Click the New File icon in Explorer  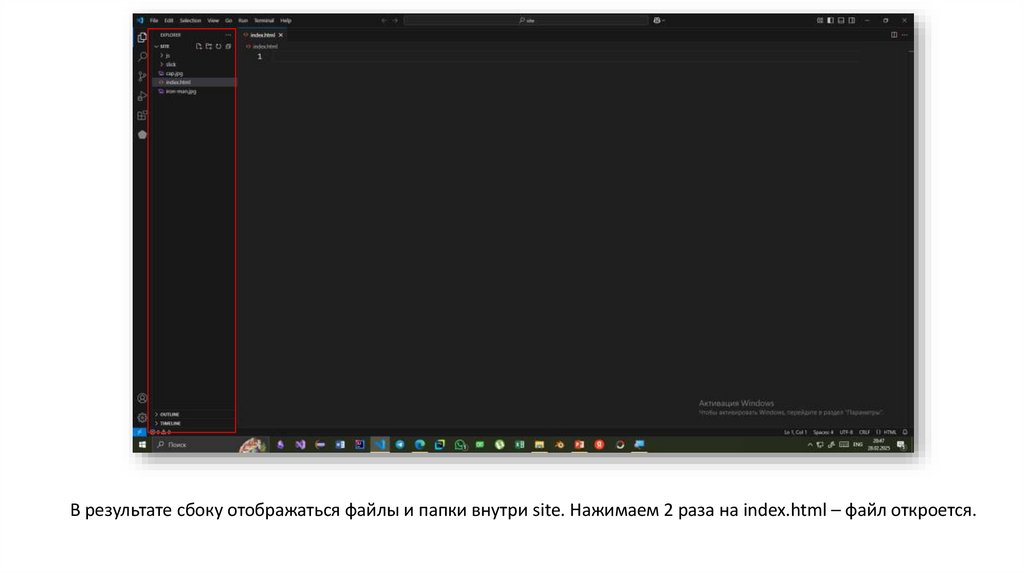[199, 46]
